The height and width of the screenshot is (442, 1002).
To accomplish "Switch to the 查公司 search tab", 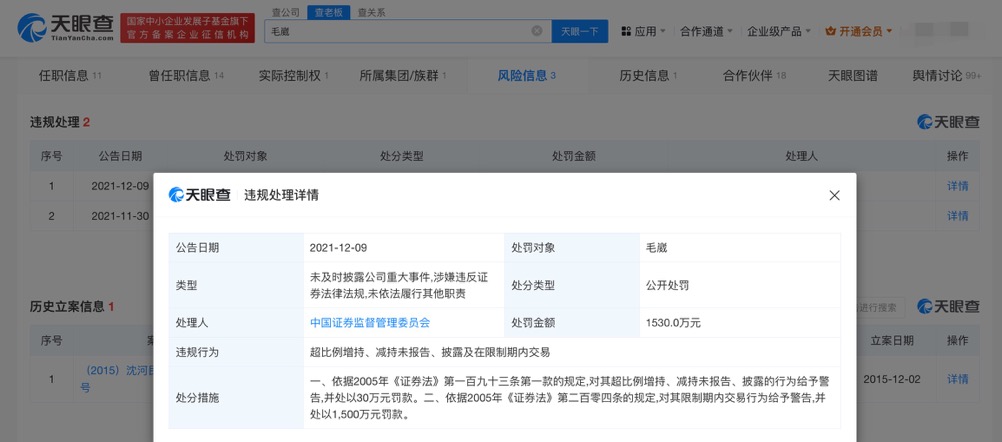I will pyautogui.click(x=285, y=12).
